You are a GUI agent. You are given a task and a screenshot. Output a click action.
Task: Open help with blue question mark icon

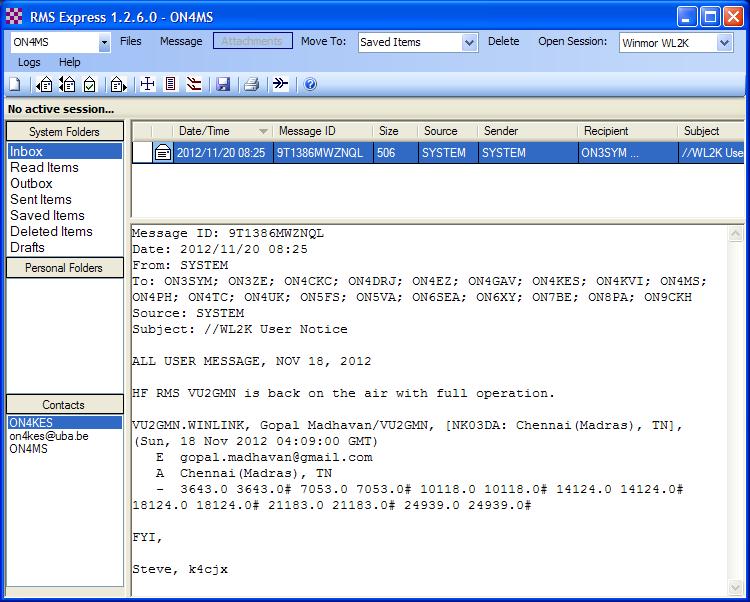coord(310,85)
